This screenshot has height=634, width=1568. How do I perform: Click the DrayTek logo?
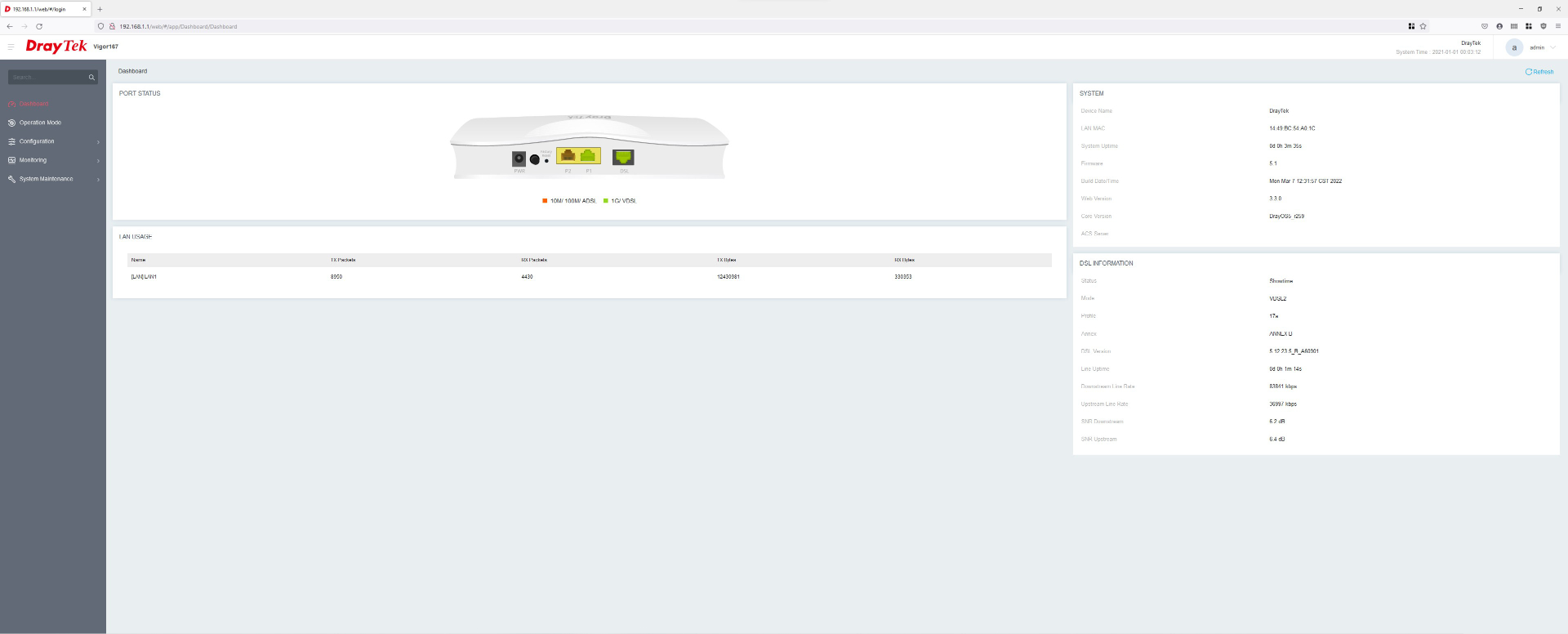[x=56, y=46]
